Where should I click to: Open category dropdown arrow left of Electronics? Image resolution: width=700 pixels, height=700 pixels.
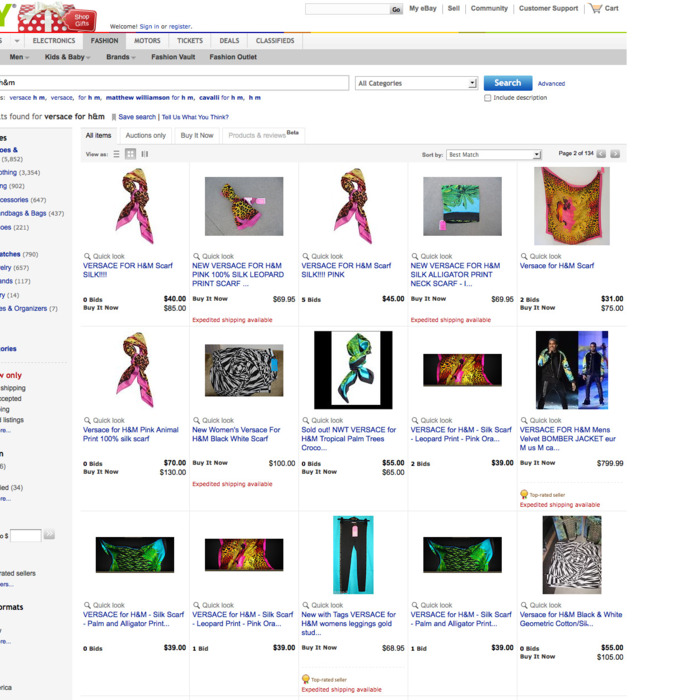(x=17, y=41)
